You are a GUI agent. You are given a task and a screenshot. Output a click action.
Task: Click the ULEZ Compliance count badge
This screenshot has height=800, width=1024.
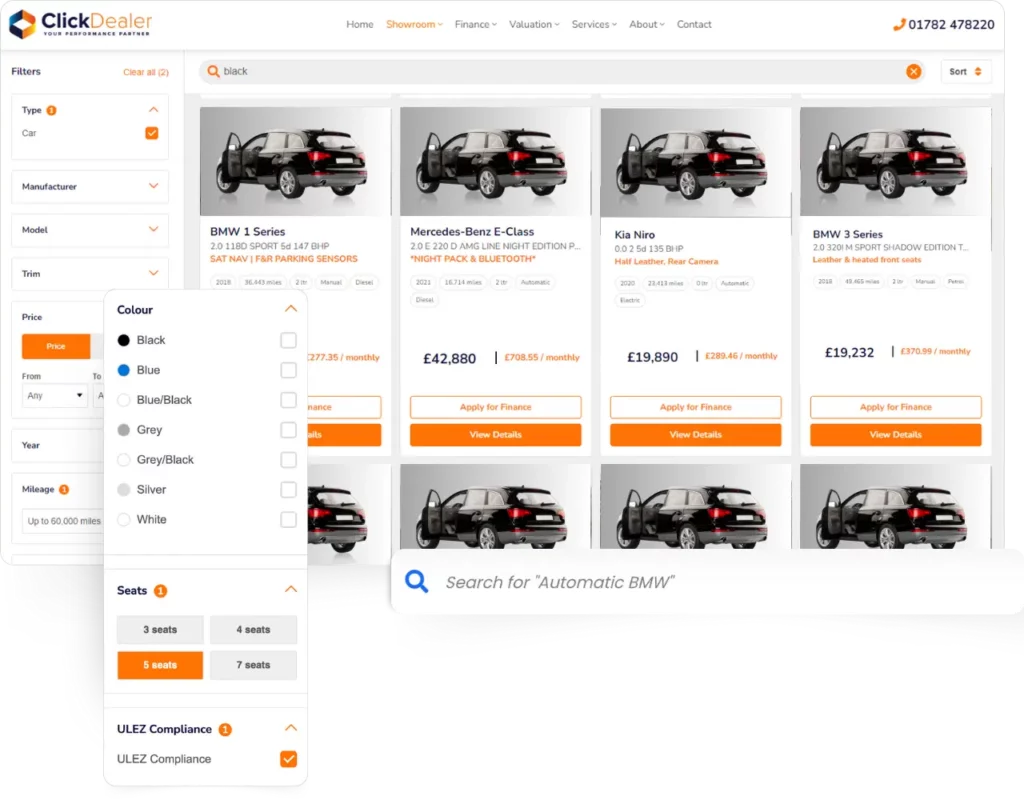click(225, 729)
